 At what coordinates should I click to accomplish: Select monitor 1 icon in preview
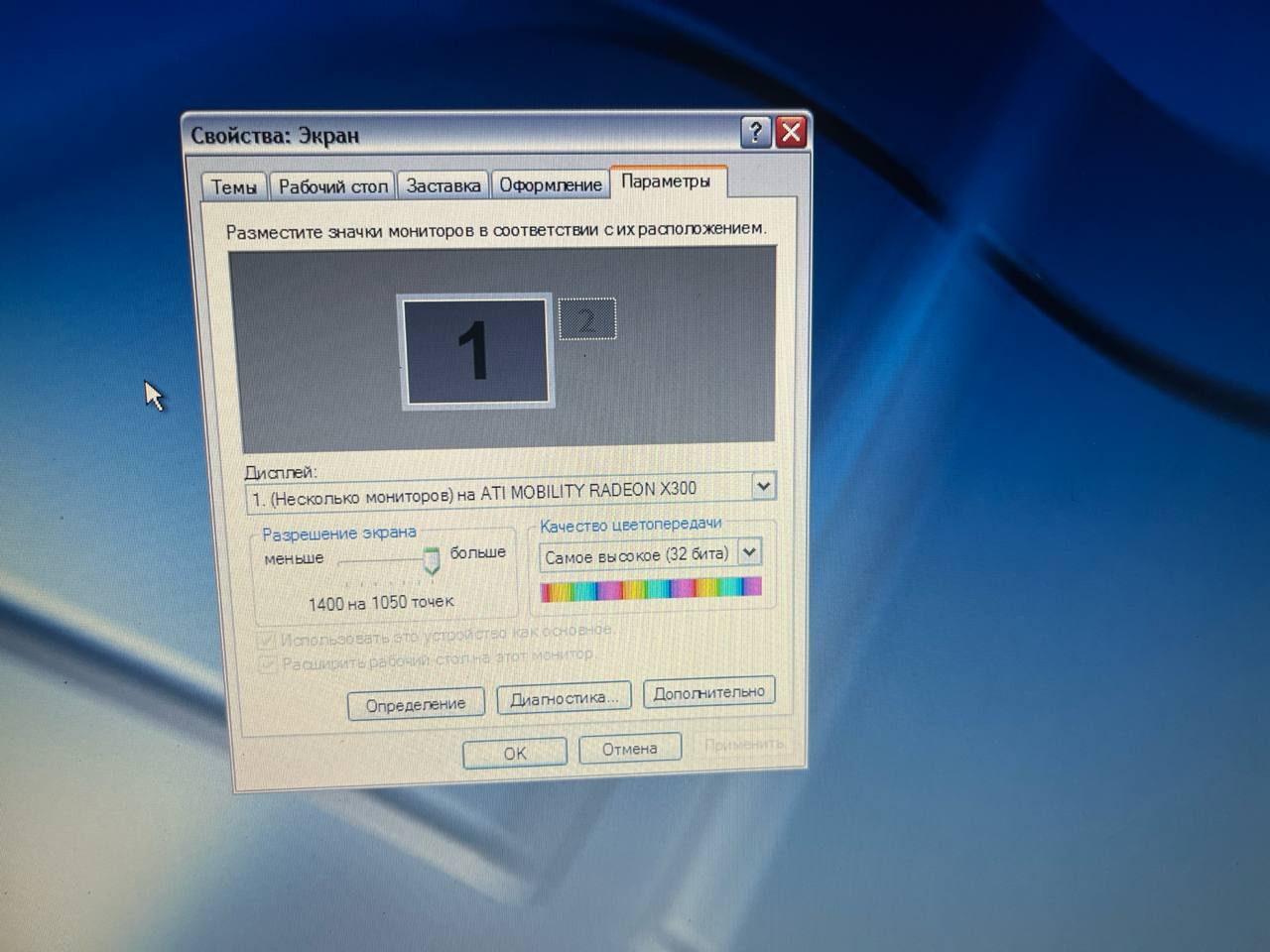pos(474,351)
